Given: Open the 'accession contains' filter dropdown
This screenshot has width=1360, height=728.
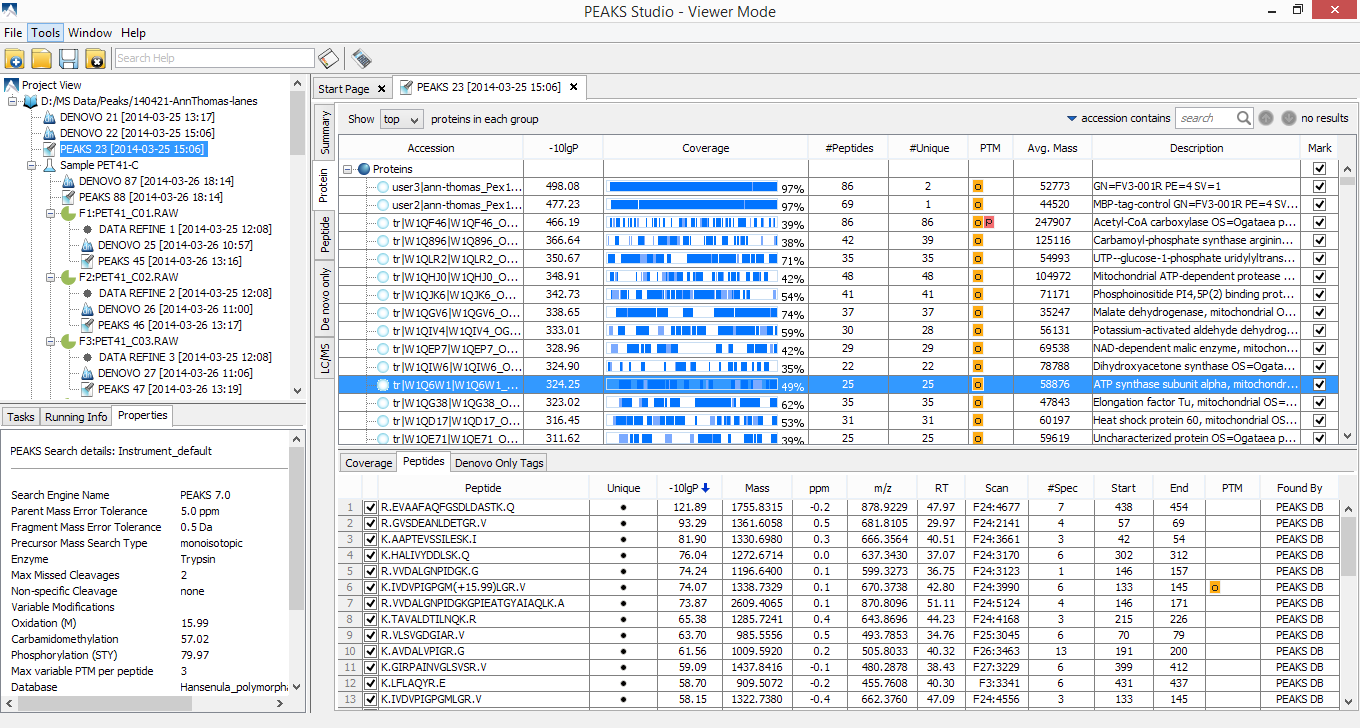Looking at the screenshot, I should coord(1118,118).
